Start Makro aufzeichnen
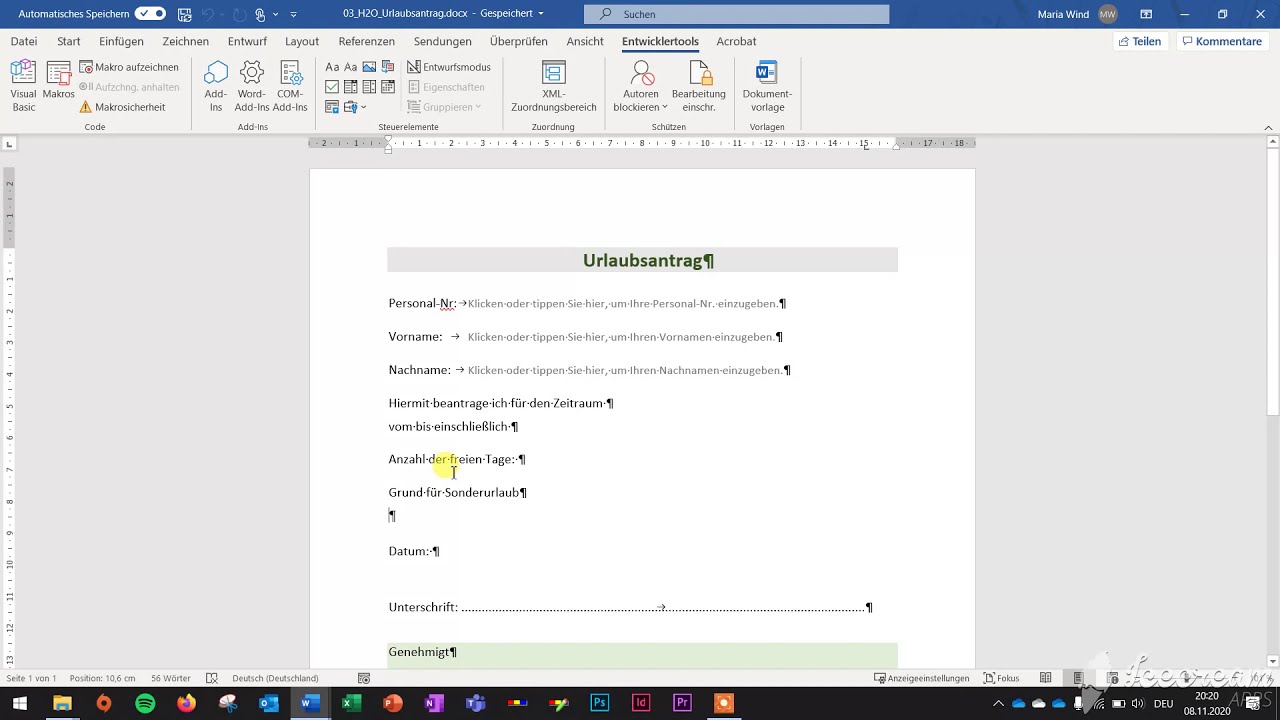The image size is (1280, 720). (x=129, y=67)
